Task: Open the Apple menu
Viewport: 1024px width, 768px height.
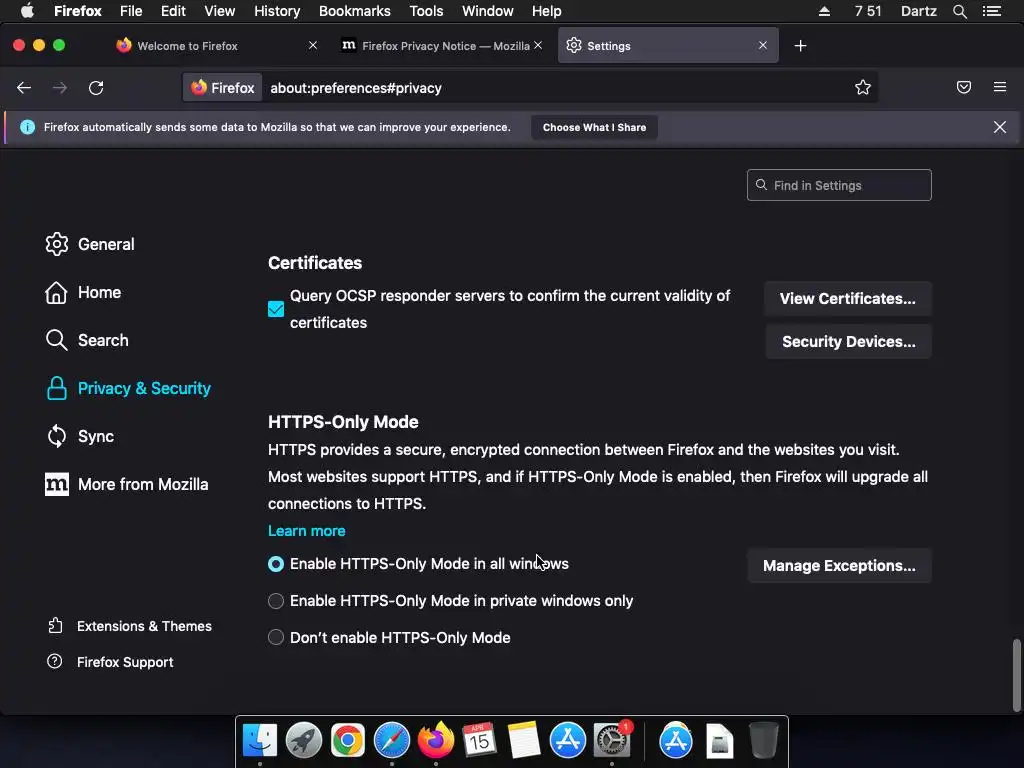Action: [x=27, y=11]
